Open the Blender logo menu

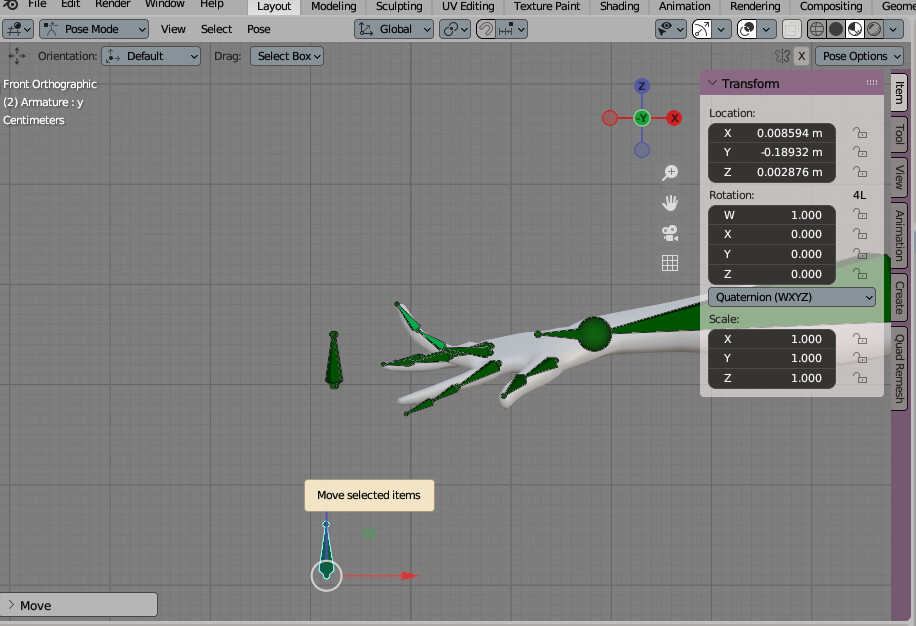pyautogui.click(x=11, y=4)
